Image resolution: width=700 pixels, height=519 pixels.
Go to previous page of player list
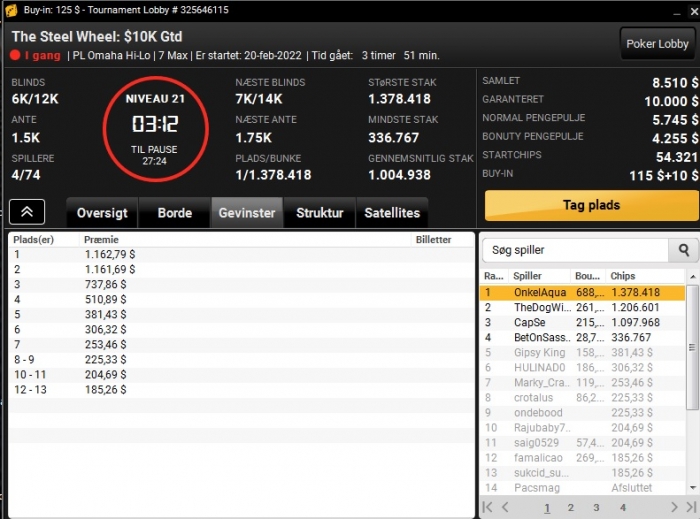tap(505, 507)
